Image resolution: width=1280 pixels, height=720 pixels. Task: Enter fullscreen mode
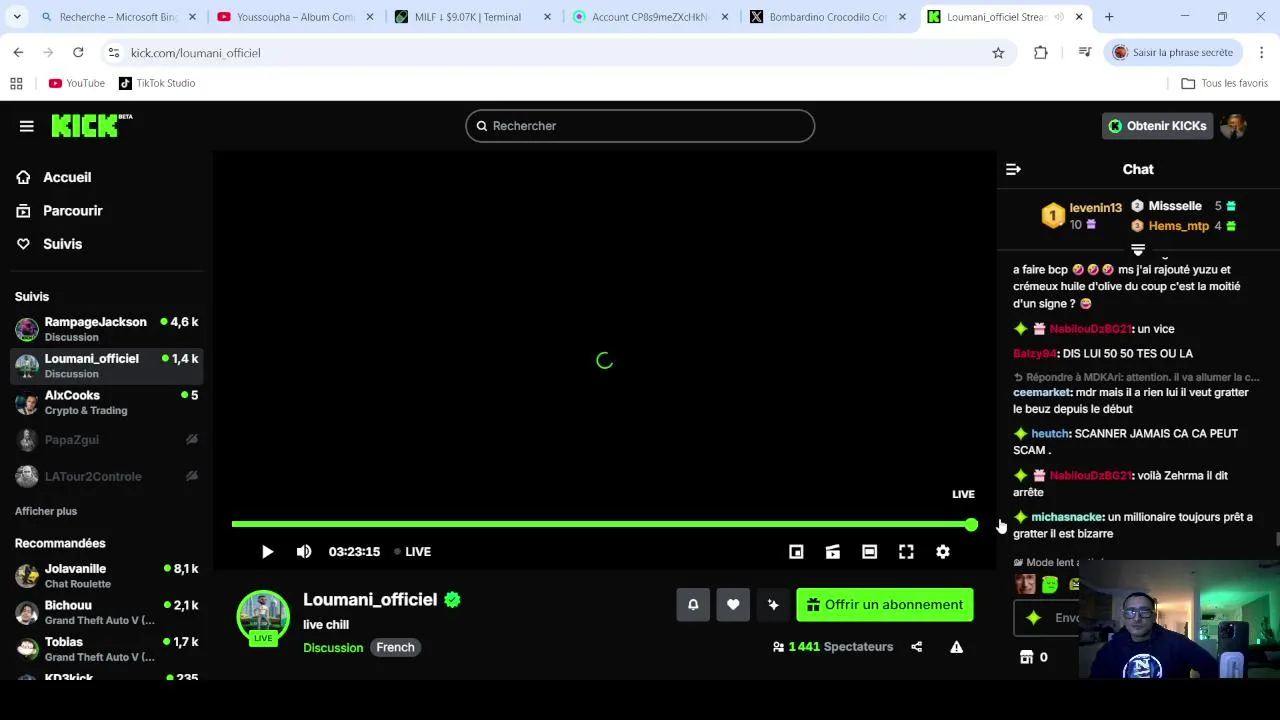pos(906,552)
